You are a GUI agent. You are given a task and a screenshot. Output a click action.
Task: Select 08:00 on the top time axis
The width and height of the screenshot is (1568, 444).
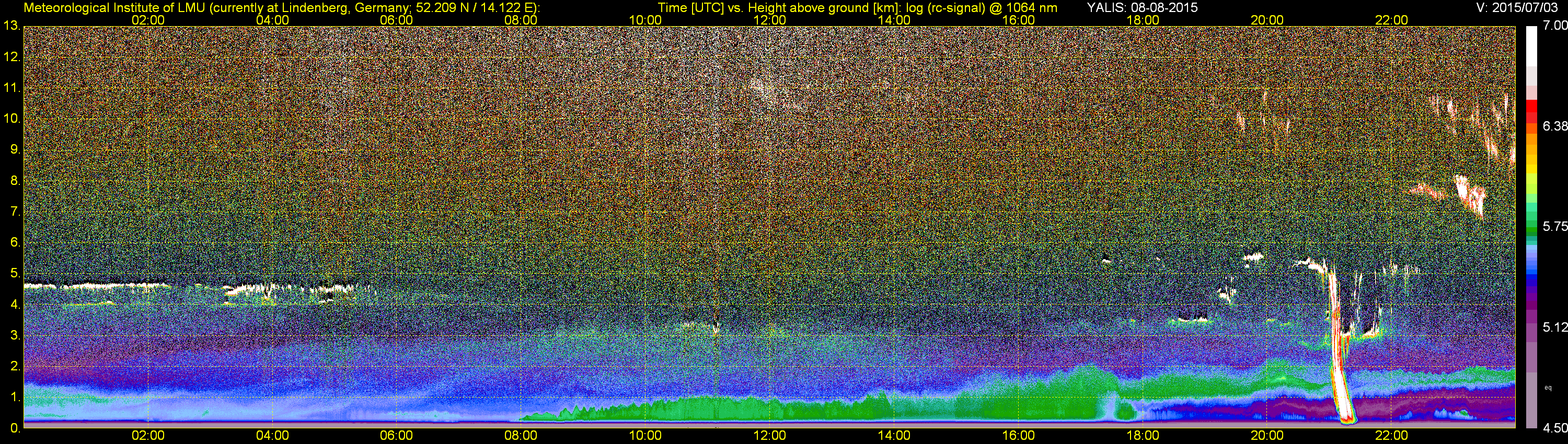coord(521,20)
